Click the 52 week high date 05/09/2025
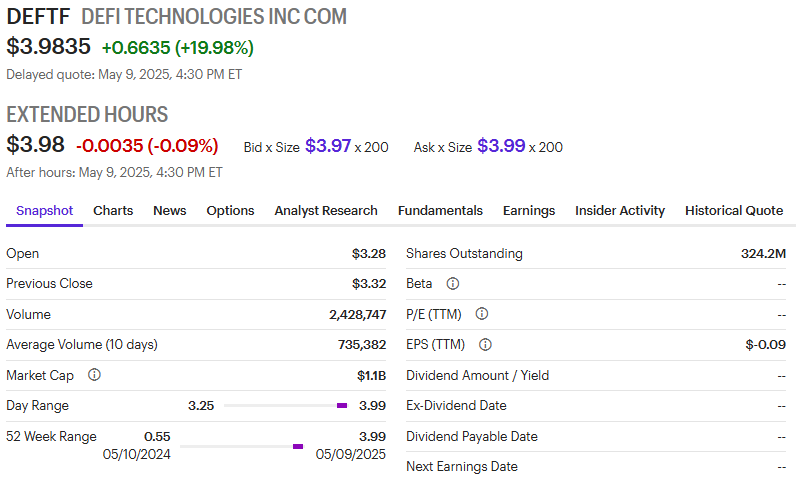 click(x=351, y=454)
